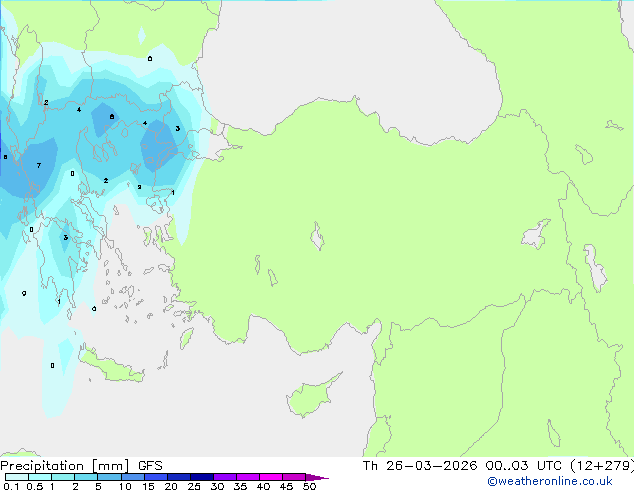This screenshot has width=634, height=490.
Task: Click the 10–15 mm legend swatch
Action: 132,477
